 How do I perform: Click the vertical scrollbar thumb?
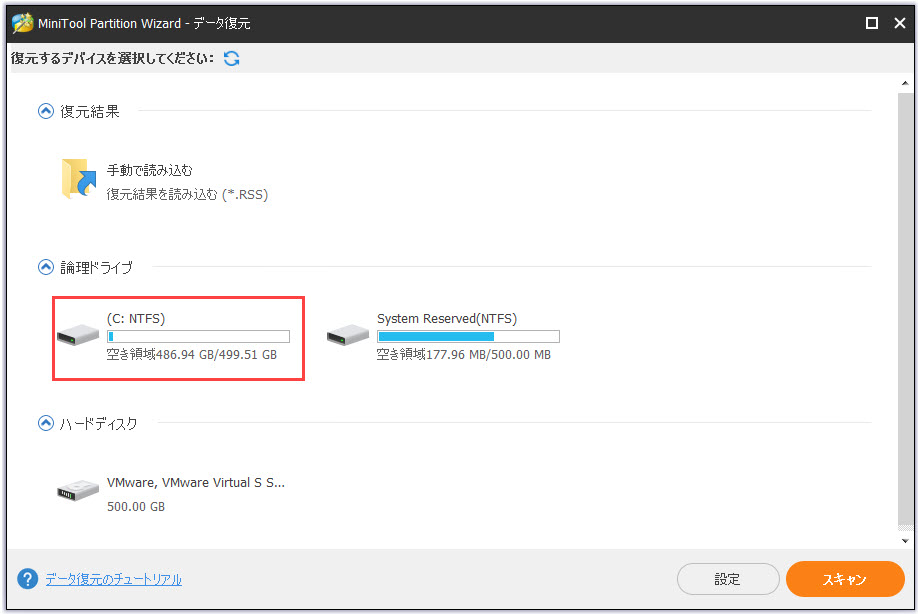(x=905, y=309)
